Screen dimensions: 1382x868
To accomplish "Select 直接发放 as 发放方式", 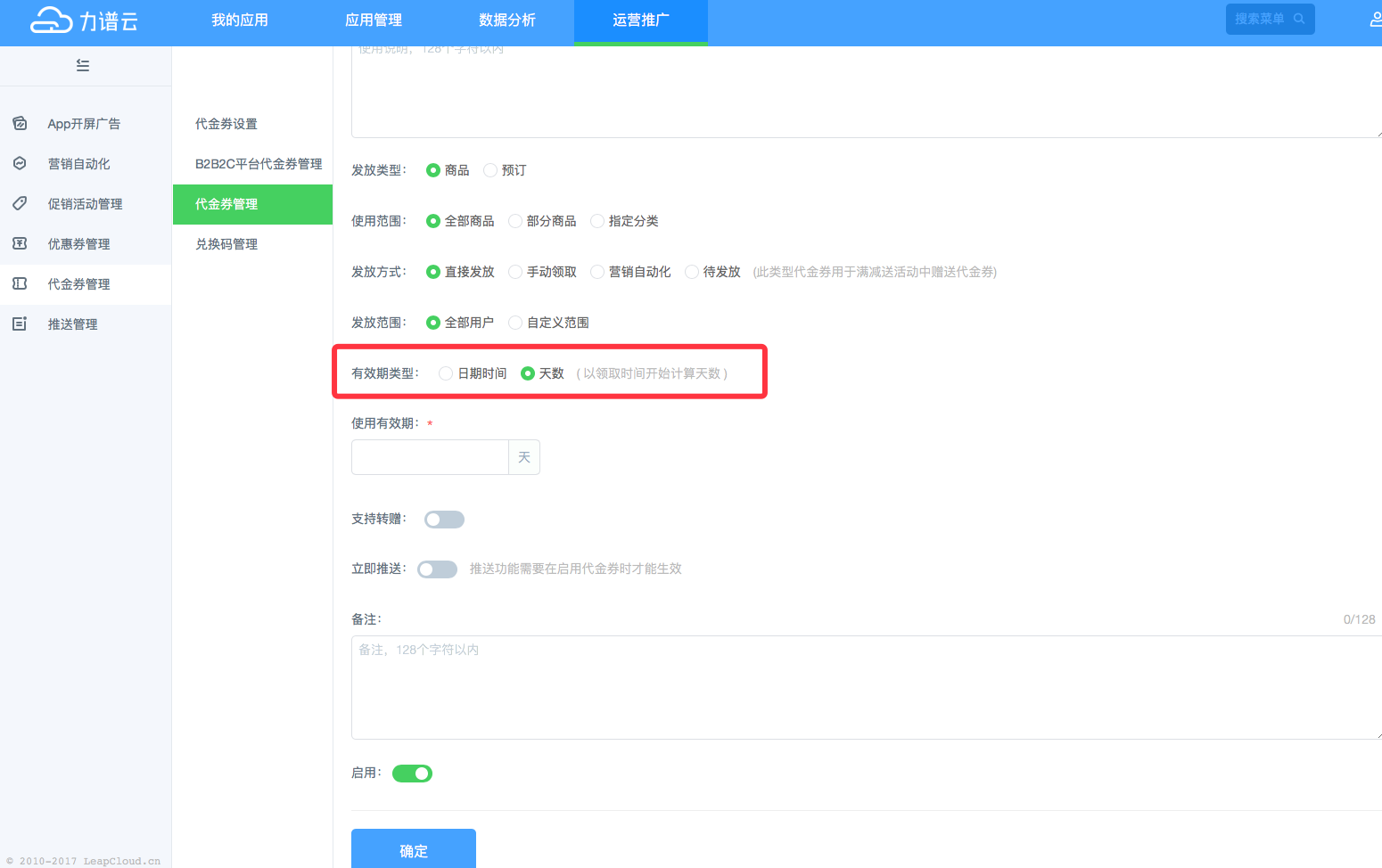I will [x=433, y=272].
